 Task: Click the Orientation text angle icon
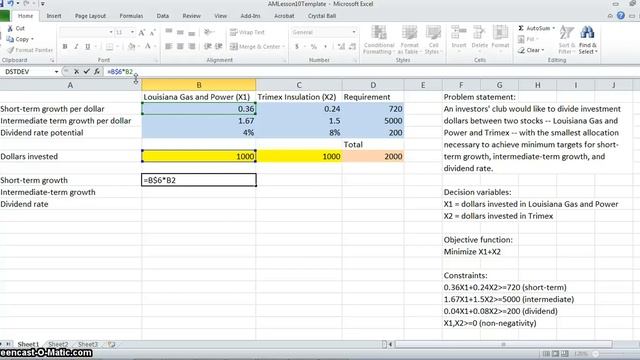pyautogui.click(x=208, y=32)
